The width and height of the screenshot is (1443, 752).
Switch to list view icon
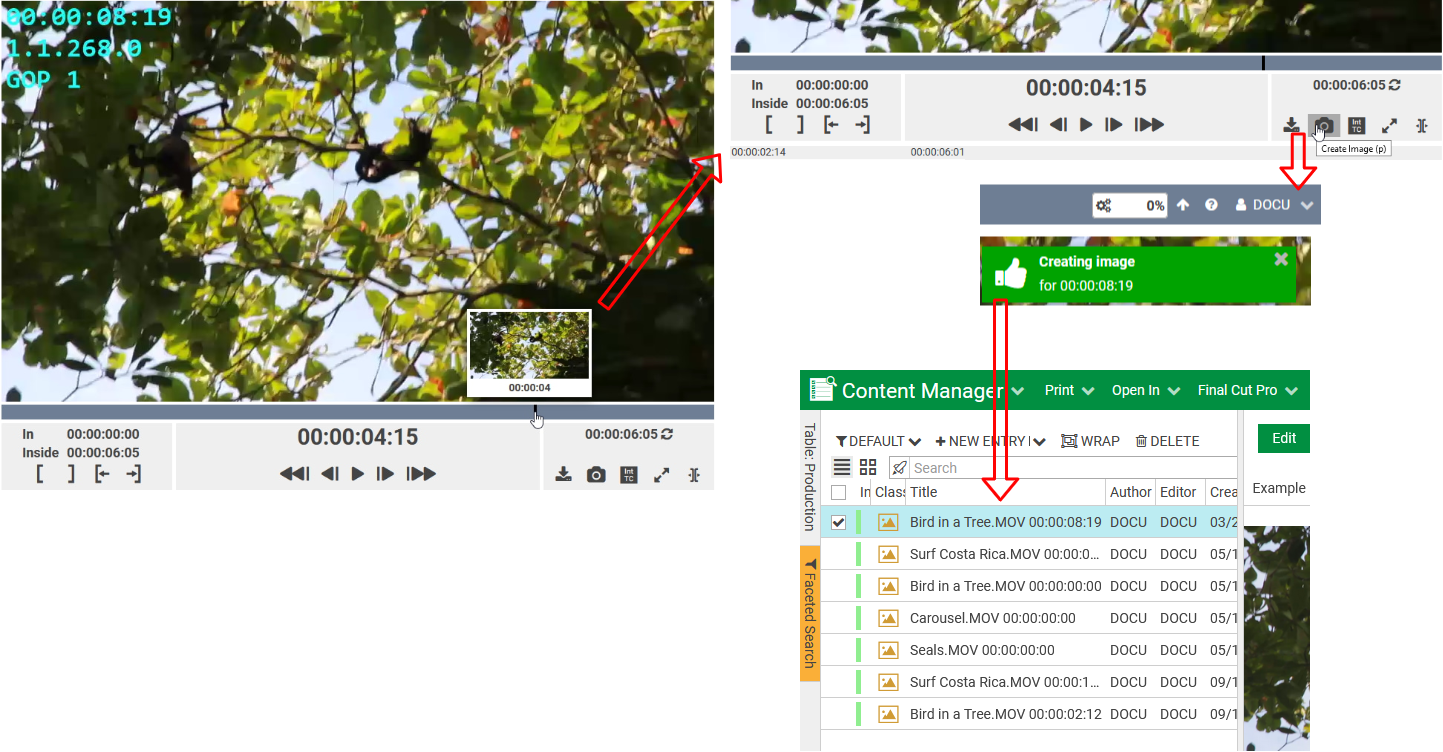coord(842,468)
